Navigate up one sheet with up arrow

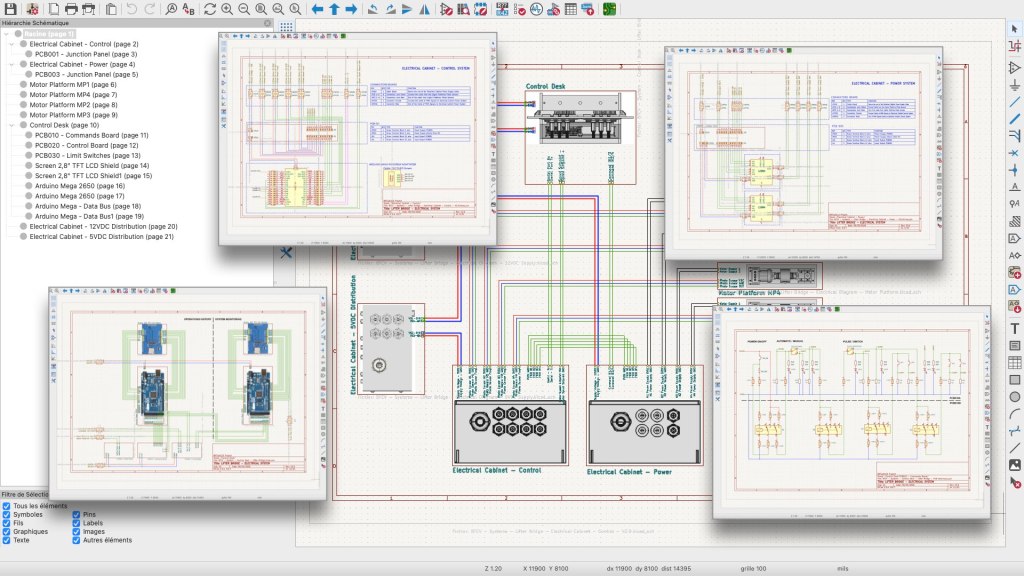point(335,9)
